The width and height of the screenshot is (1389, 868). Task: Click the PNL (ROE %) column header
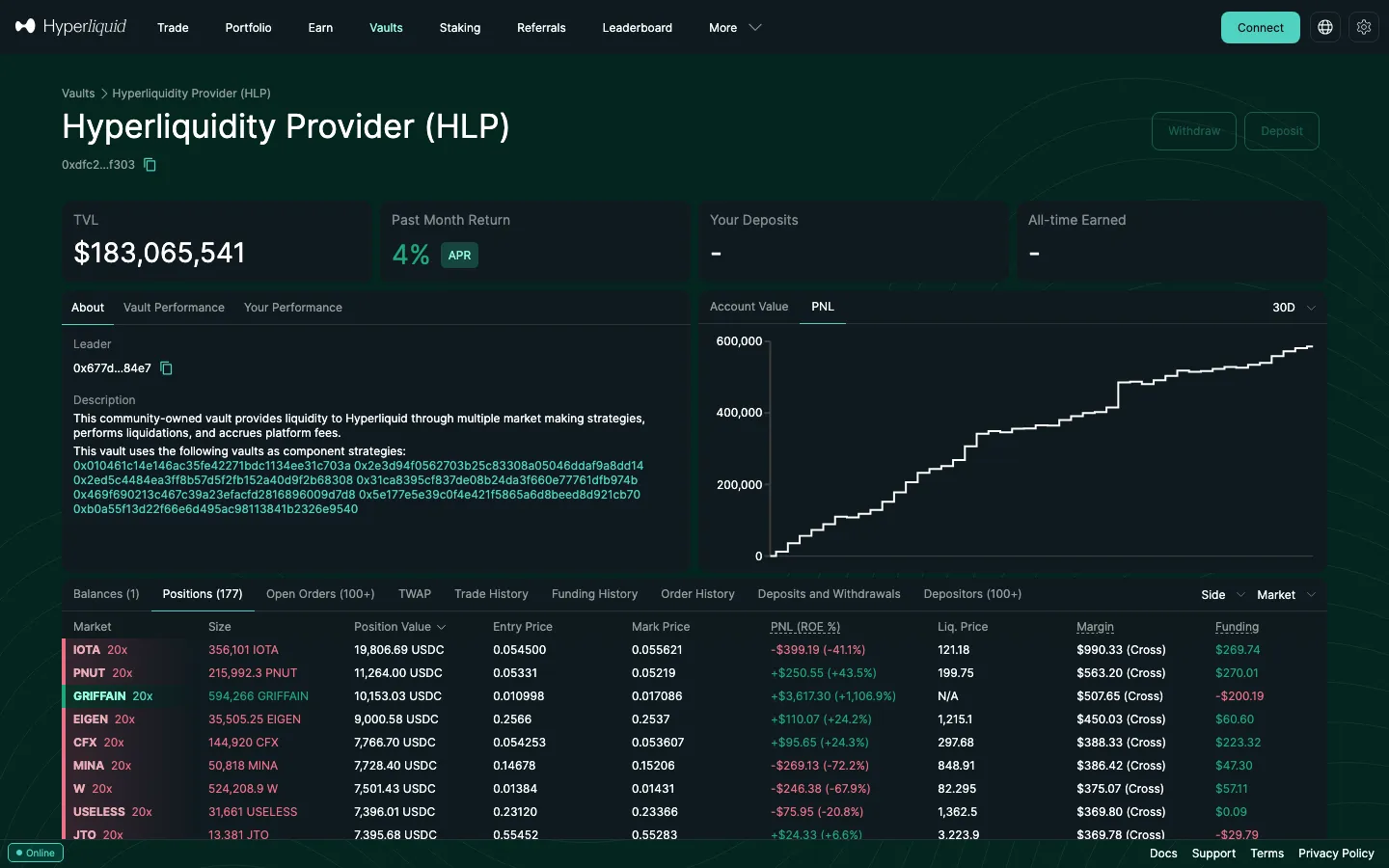(805, 627)
